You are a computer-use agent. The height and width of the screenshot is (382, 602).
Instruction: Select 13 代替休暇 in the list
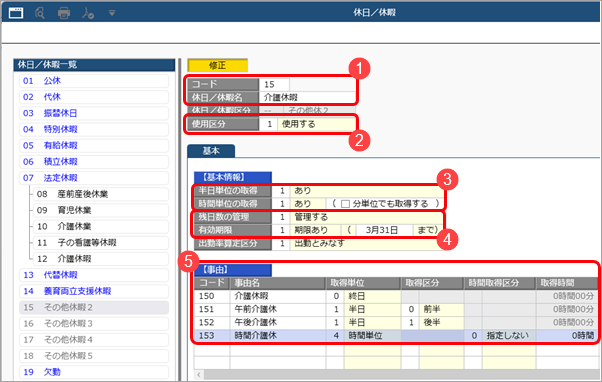(x=94, y=275)
